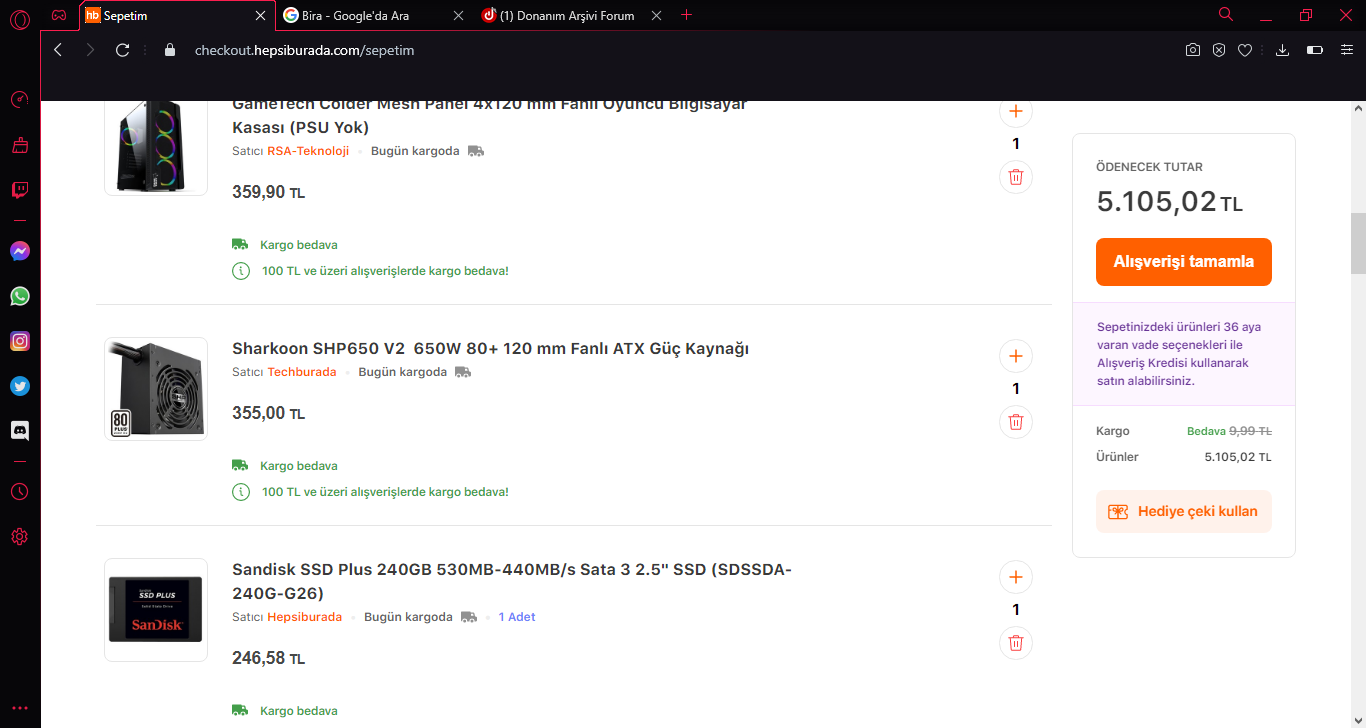Switch to the Sepetim tab

coord(176,16)
